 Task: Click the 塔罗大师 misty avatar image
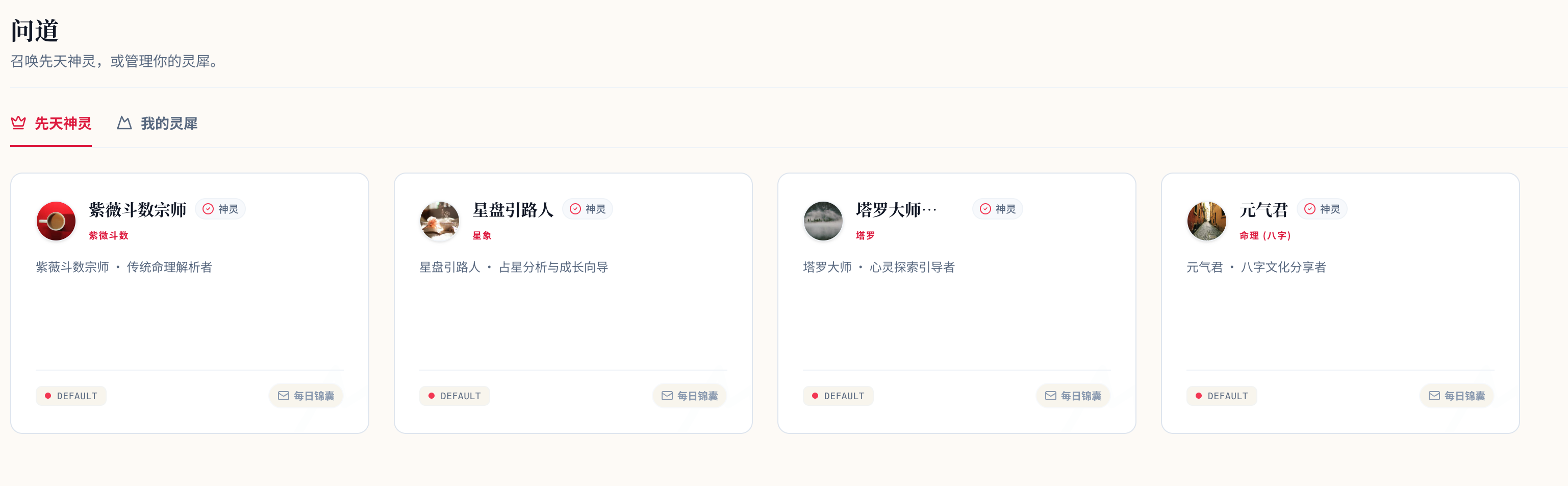[823, 221]
